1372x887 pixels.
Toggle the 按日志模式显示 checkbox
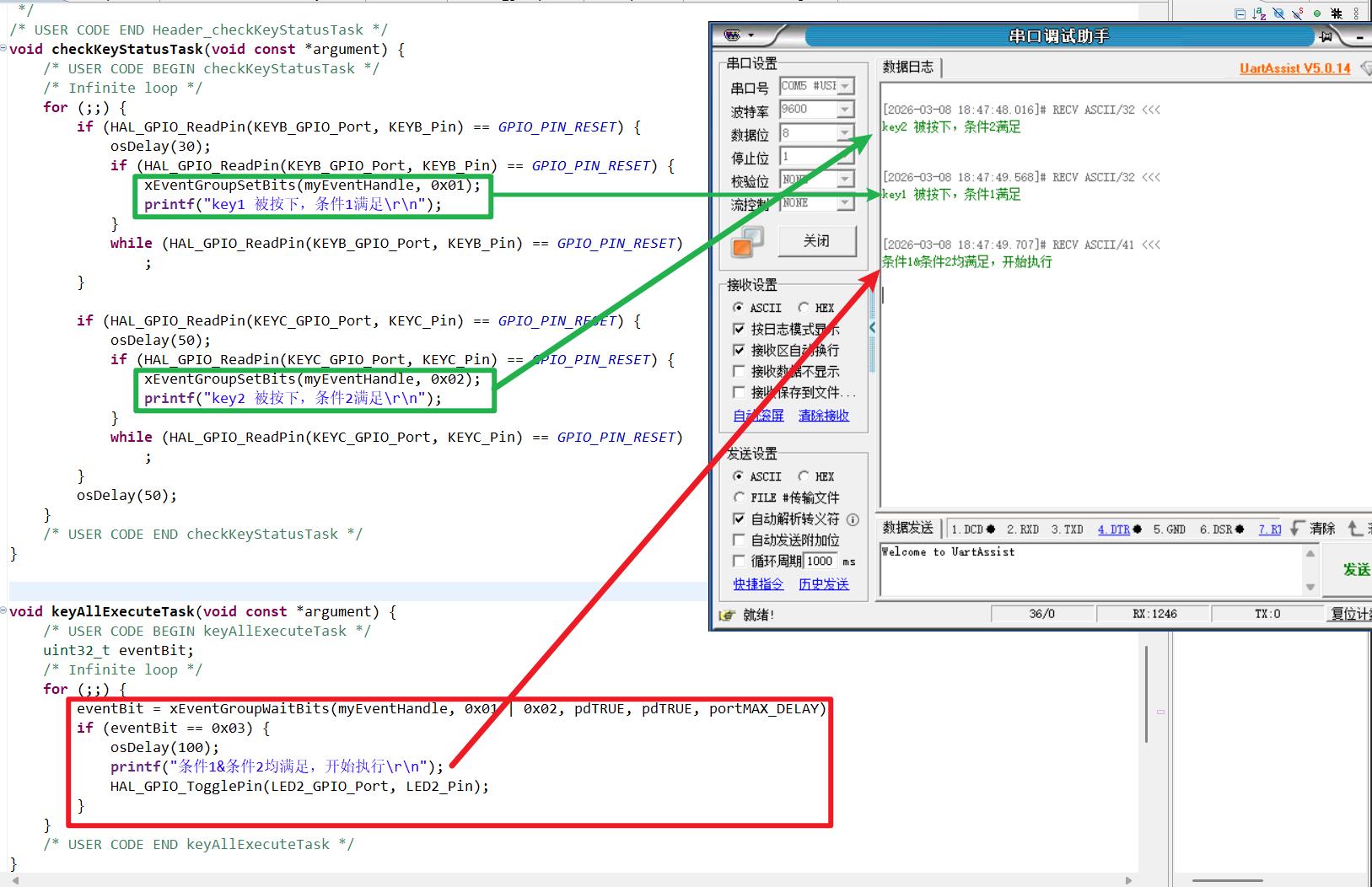(739, 329)
